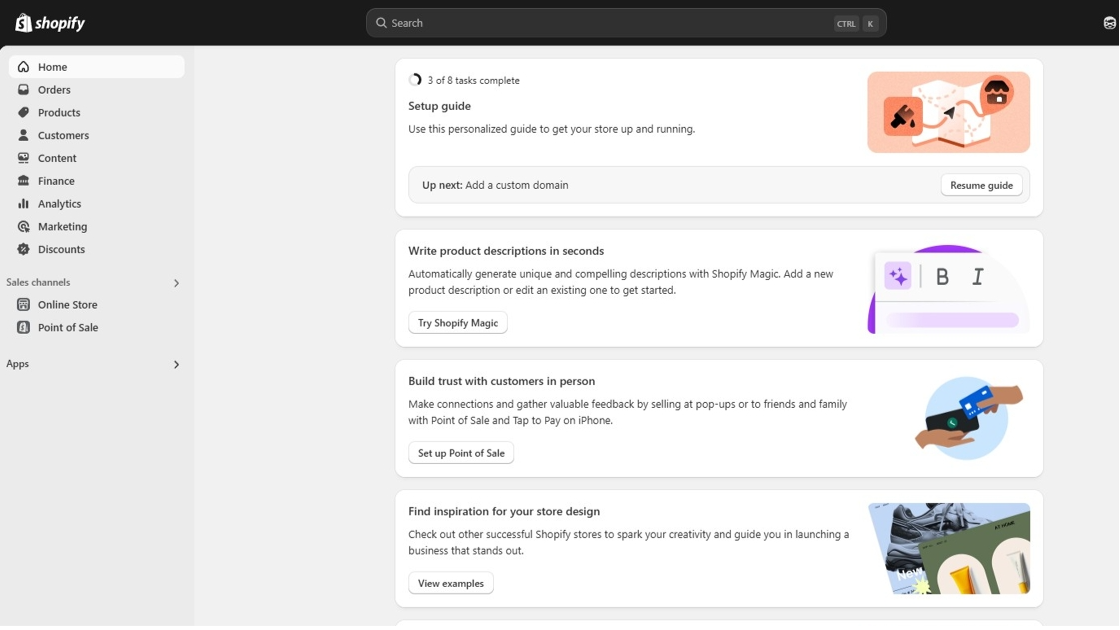Screen dimensions: 1120x630
Task: Click the Discounts badge icon
Action: tap(24, 250)
